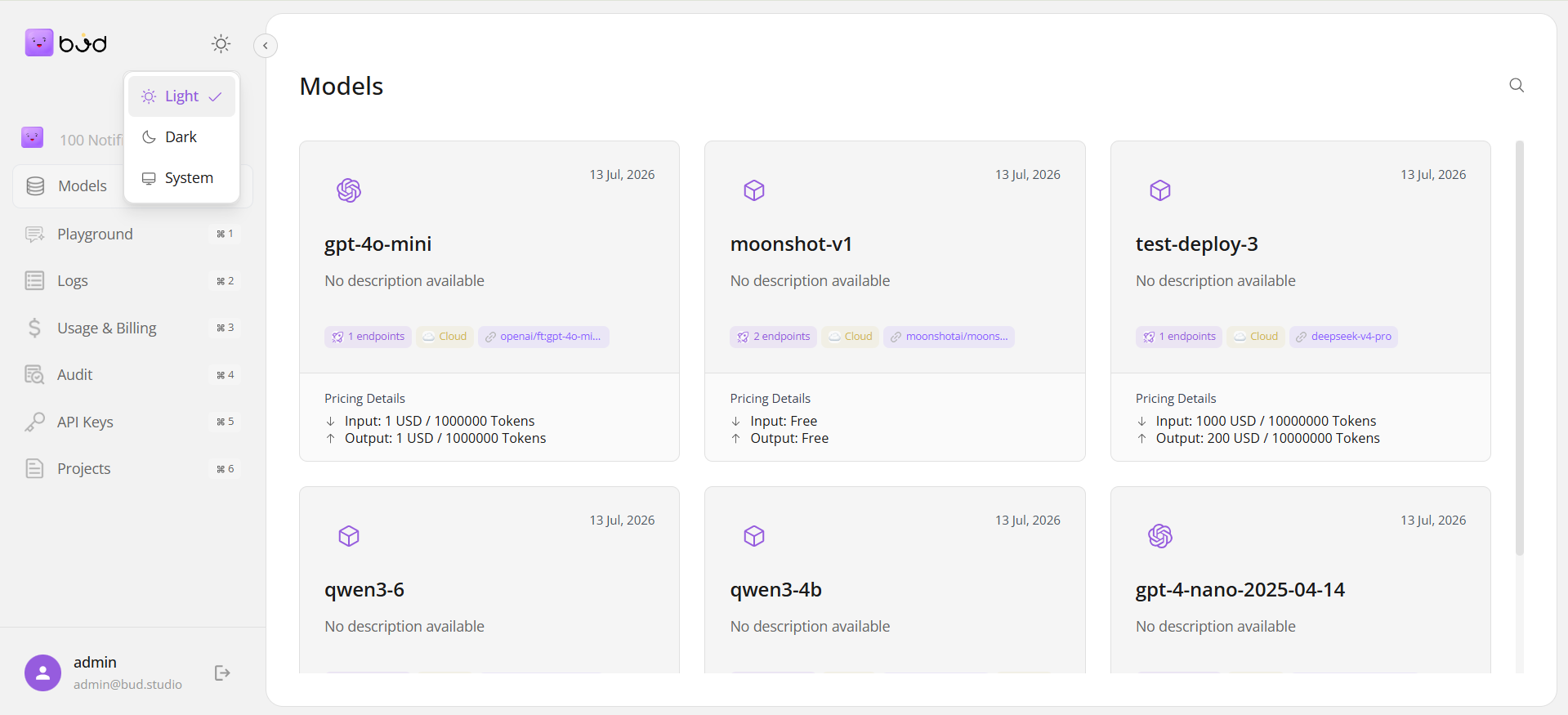Image resolution: width=1568 pixels, height=715 pixels.
Task: Click the cube icon on test-deploy-3 card
Action: [x=1160, y=190]
